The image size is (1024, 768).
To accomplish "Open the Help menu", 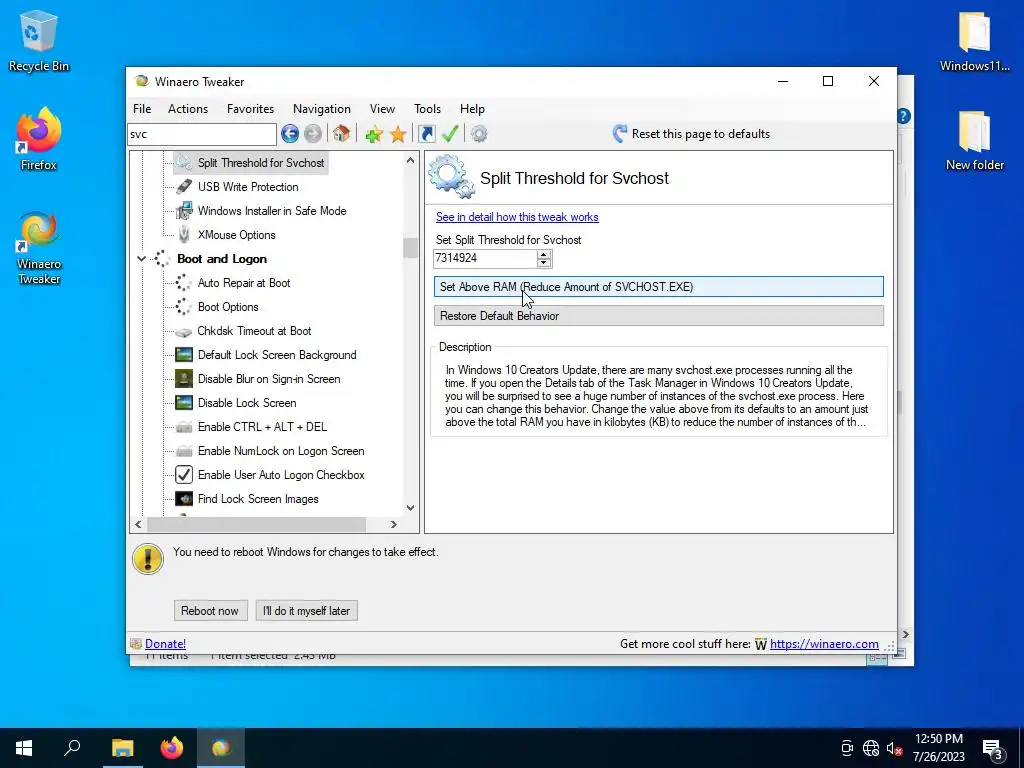I will (472, 109).
